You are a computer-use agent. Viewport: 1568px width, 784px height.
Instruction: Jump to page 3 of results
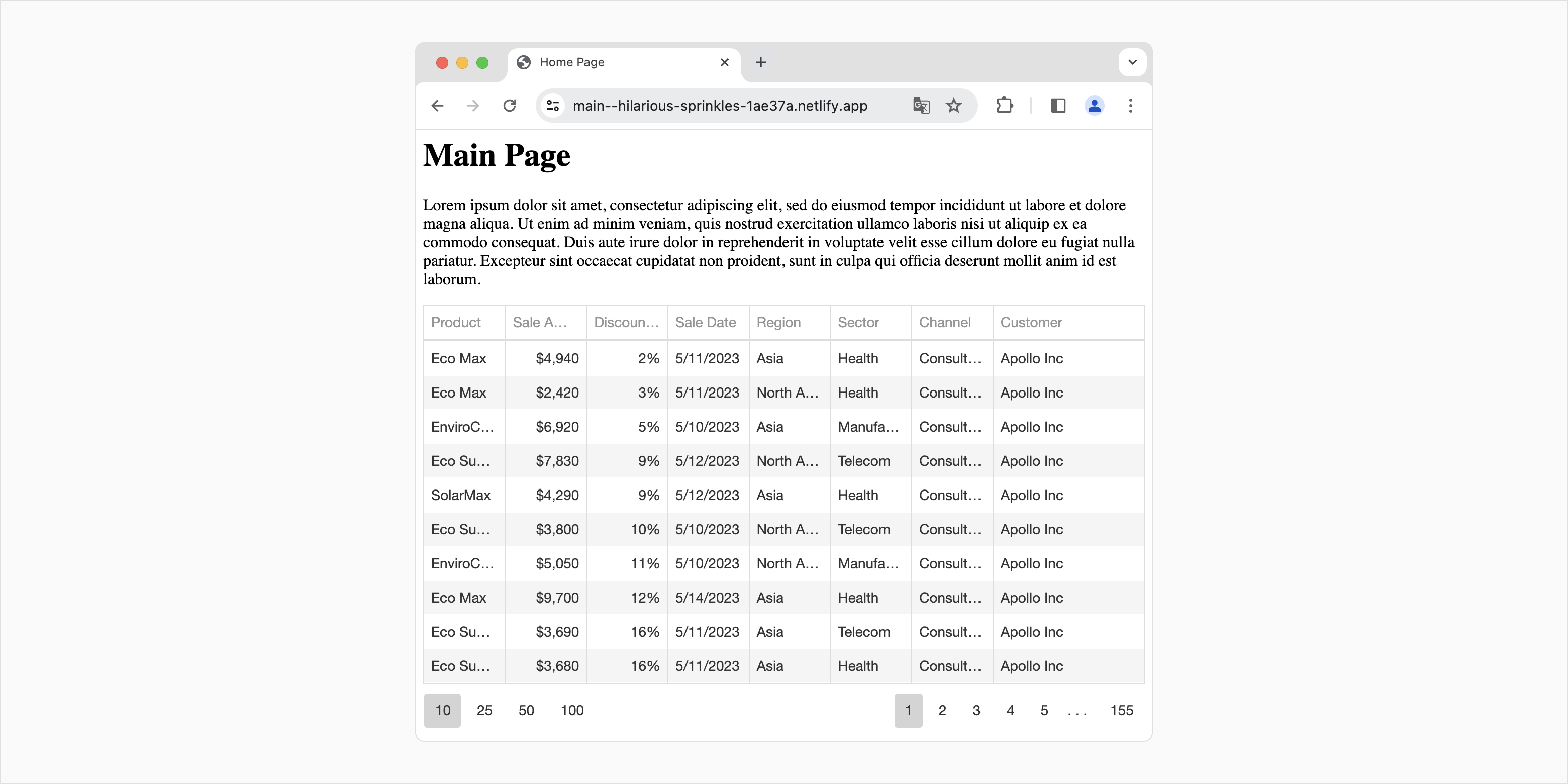(x=976, y=710)
